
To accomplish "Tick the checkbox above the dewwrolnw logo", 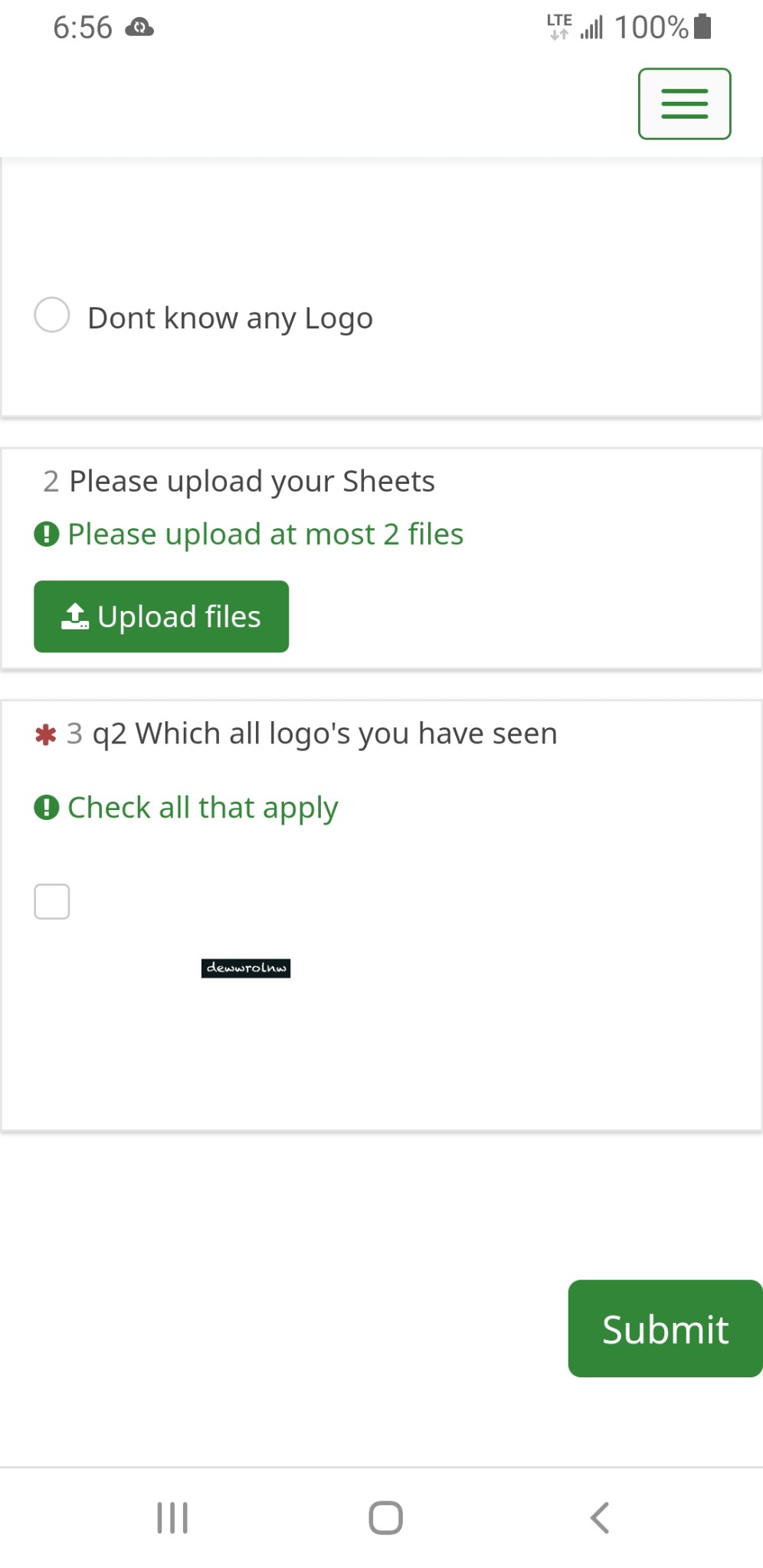I will pyautogui.click(x=52, y=901).
